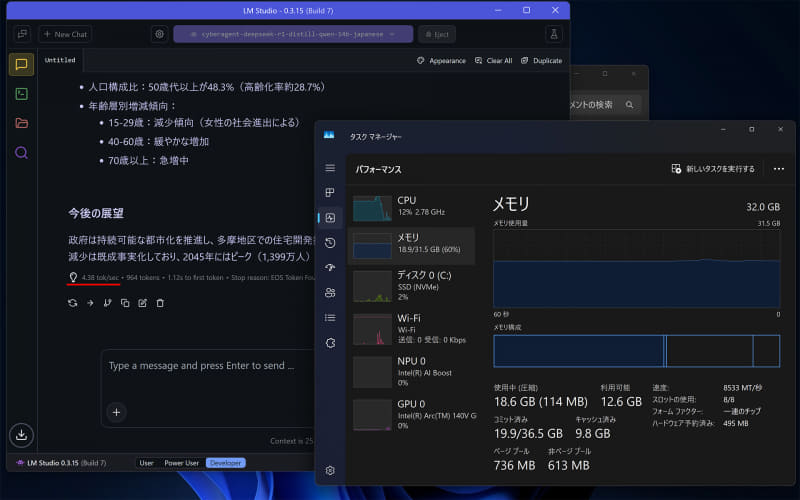Click the 32.0 GB total memory label
Viewport: 800px width, 500px height.
click(x=763, y=207)
